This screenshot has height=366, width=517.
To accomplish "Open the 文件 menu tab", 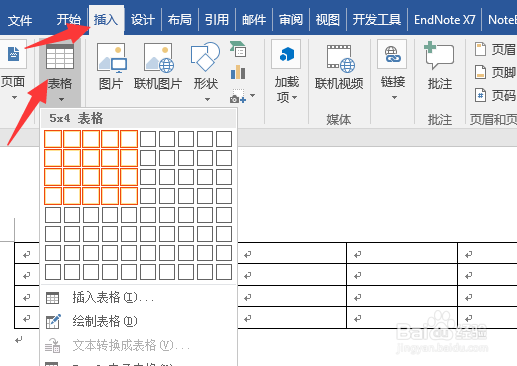I will (x=20, y=20).
